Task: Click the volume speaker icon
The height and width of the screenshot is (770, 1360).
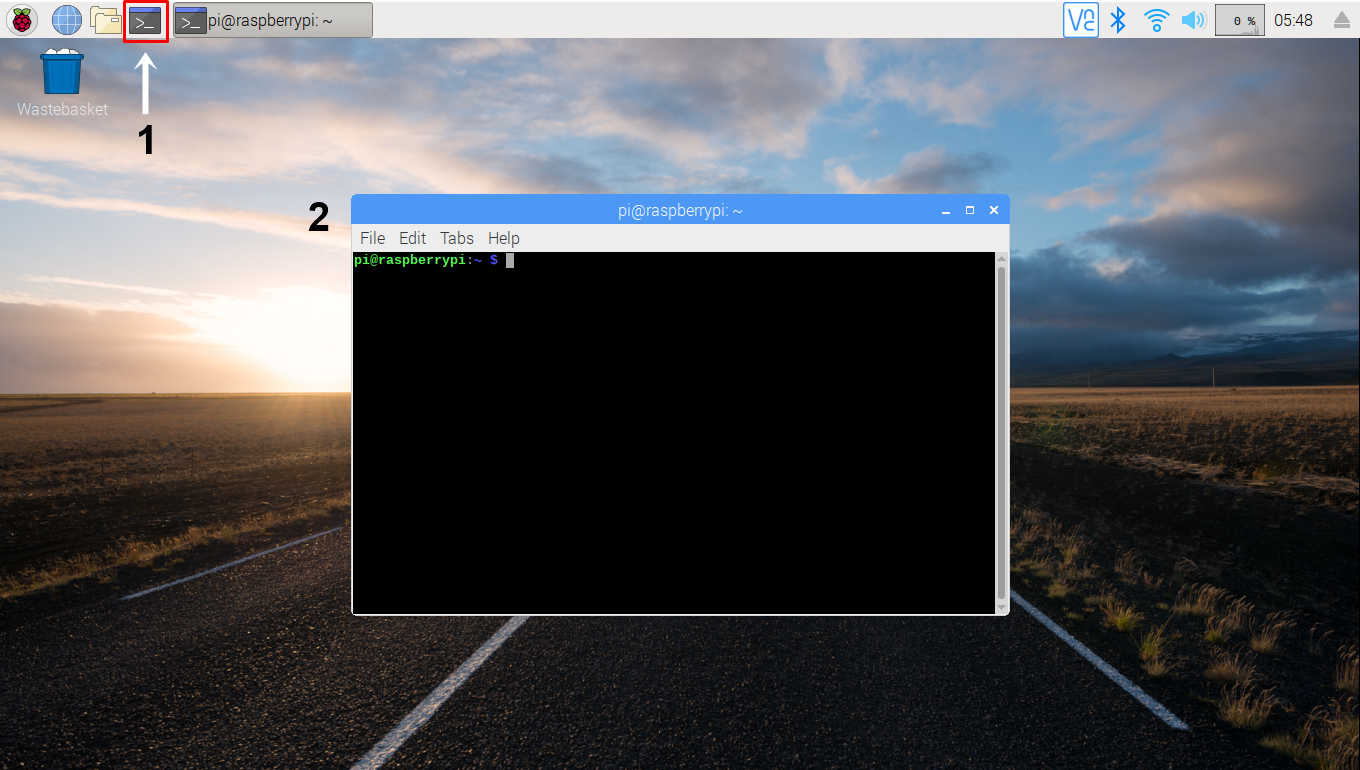Action: click(1193, 20)
